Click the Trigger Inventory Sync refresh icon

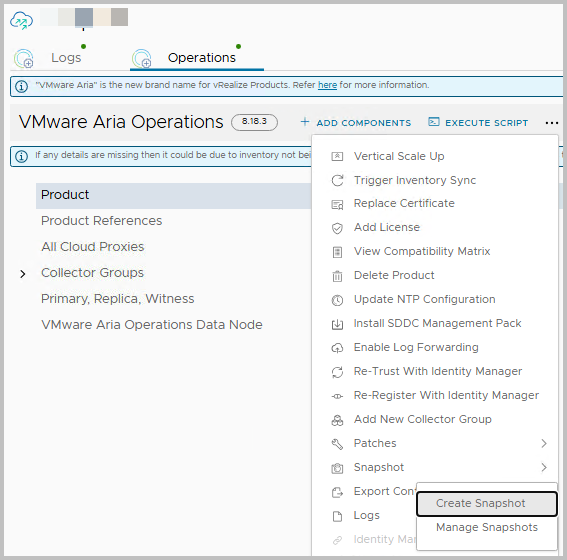pyautogui.click(x=337, y=180)
